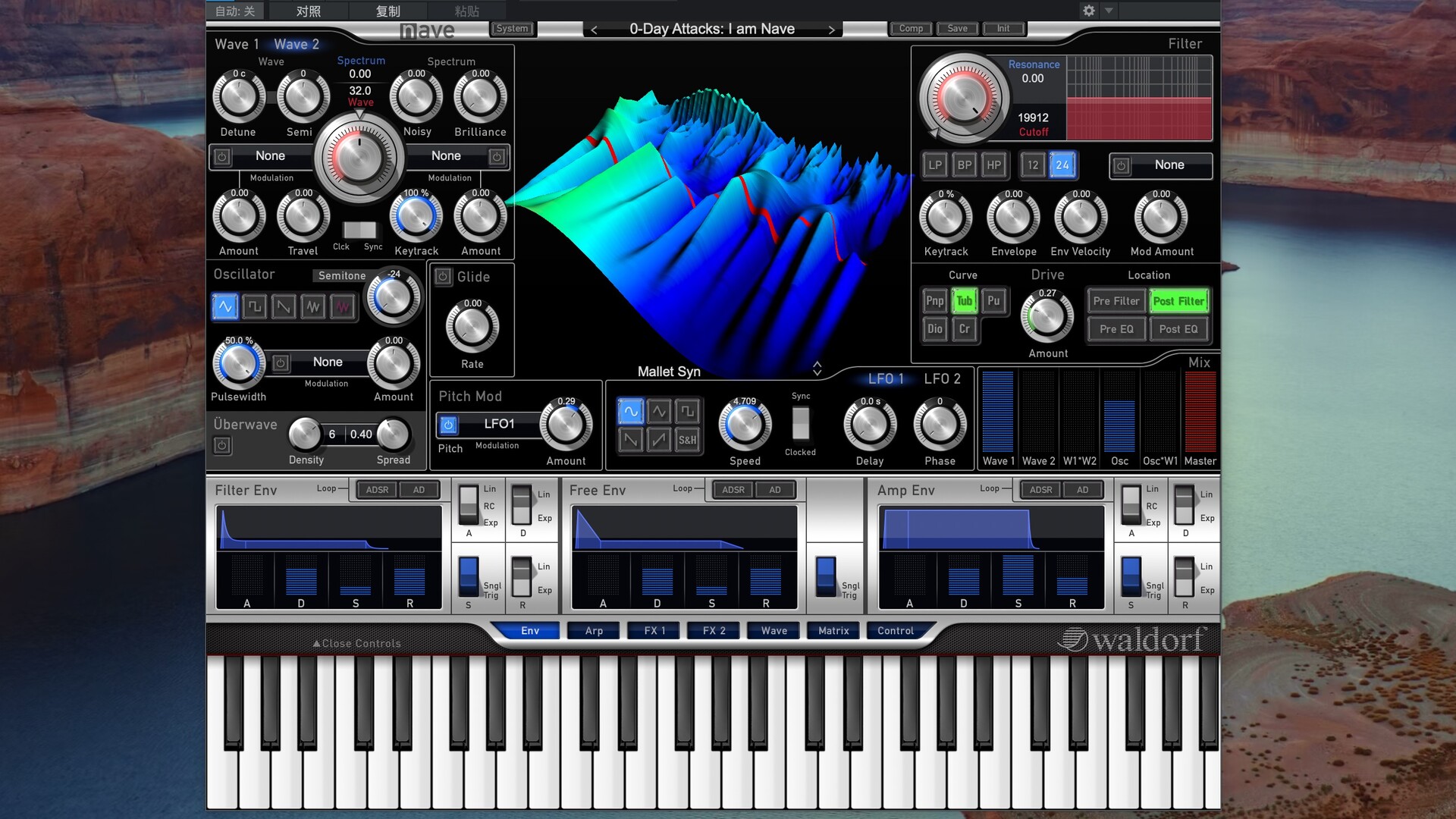Toggle Filter Env Sngl Trig switch
Viewport: 1456px width, 819px height.
[x=469, y=576]
